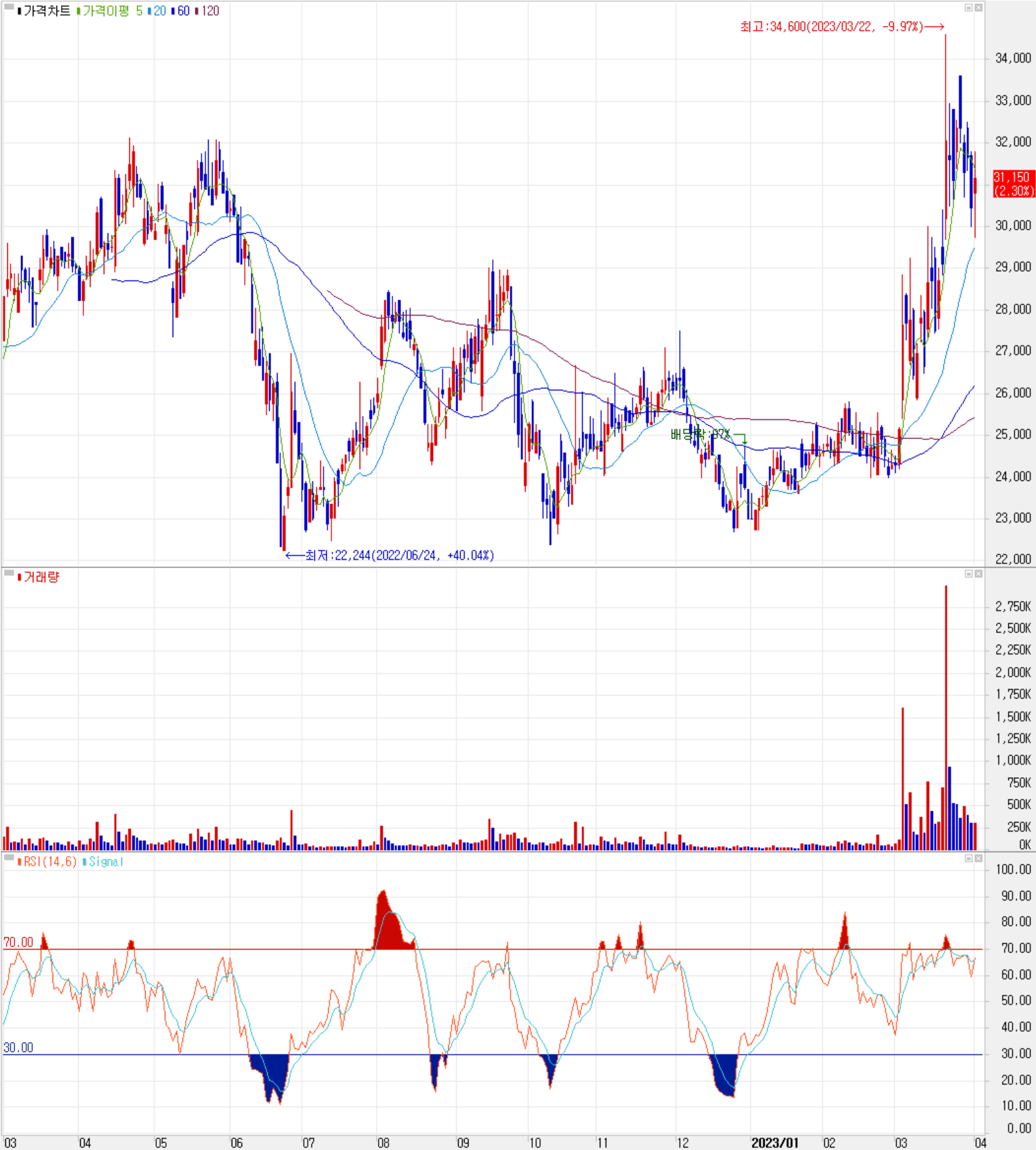Click the 거래량 volume legend label
Screen dimensions: 1036x1150
pos(38,577)
